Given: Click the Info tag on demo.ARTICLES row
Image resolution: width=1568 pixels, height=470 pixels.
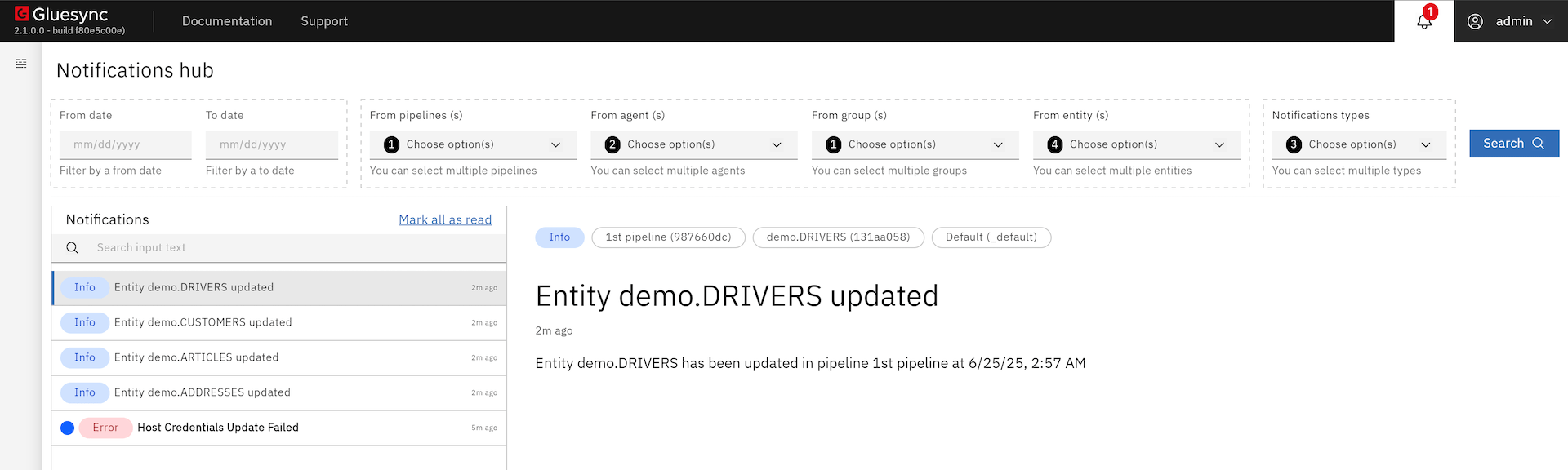Looking at the screenshot, I should point(85,357).
